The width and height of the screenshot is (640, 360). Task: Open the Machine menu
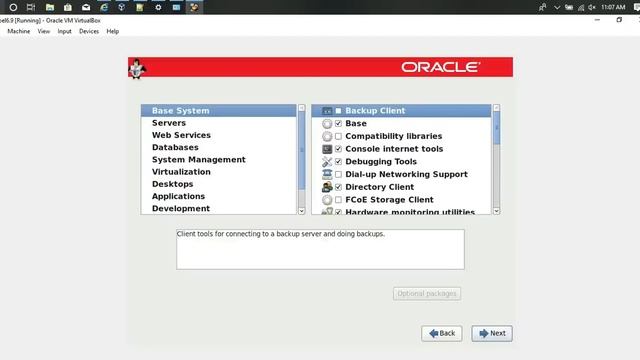click(x=18, y=31)
